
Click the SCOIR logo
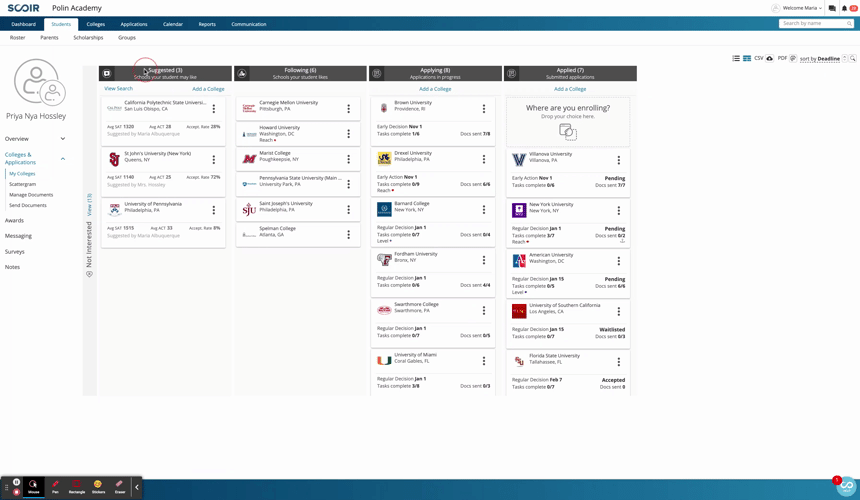click(24, 8)
